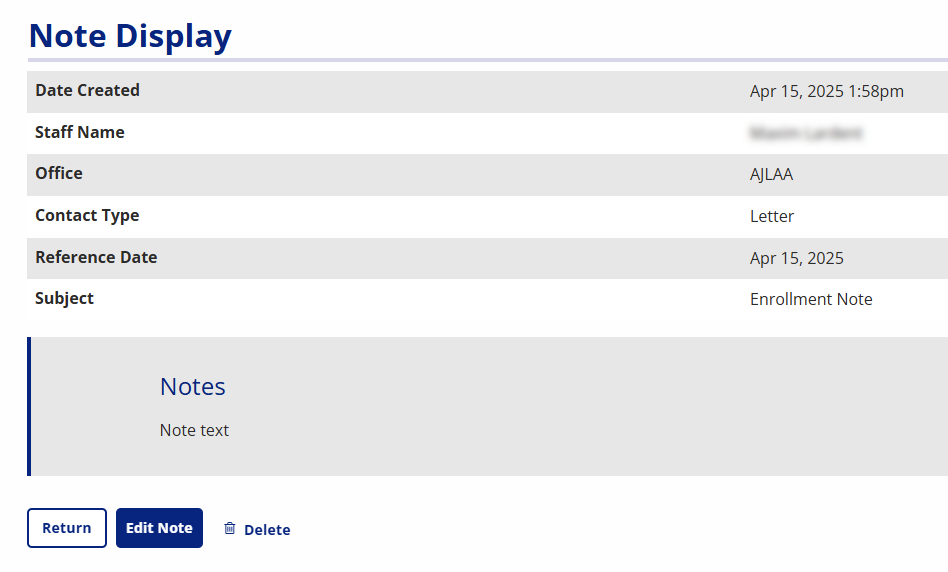Click the Note text body
The width and height of the screenshot is (948, 572).
point(194,430)
